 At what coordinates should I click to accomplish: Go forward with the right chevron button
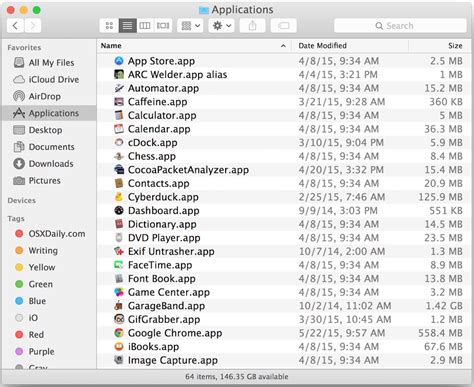(33, 26)
